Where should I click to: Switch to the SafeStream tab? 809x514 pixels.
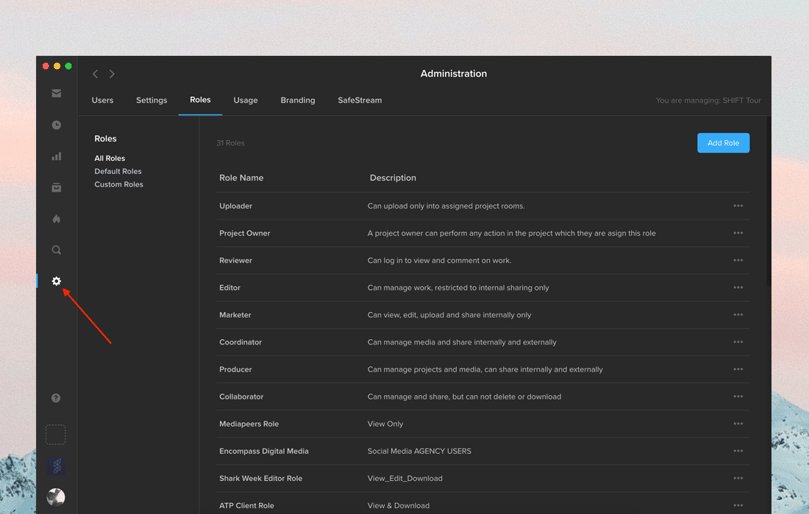pos(360,100)
